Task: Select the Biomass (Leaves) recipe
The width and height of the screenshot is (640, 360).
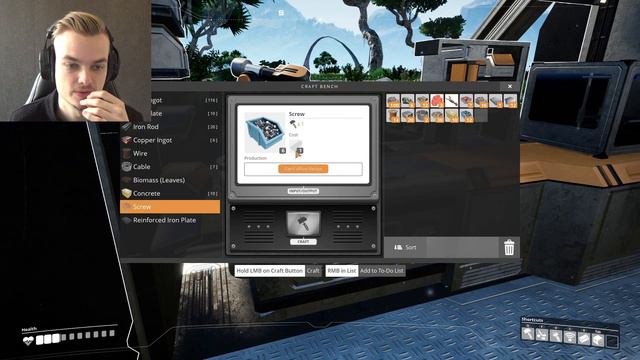Action: [x=170, y=180]
